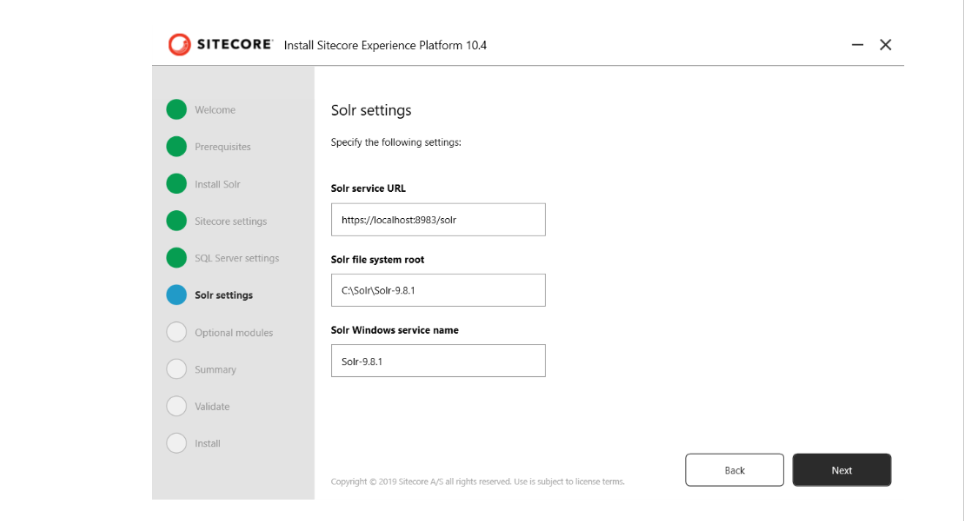Click 'Install Sitecore Experience Platform 10.4' title
Viewport: 964px width, 521px height.
click(385, 46)
